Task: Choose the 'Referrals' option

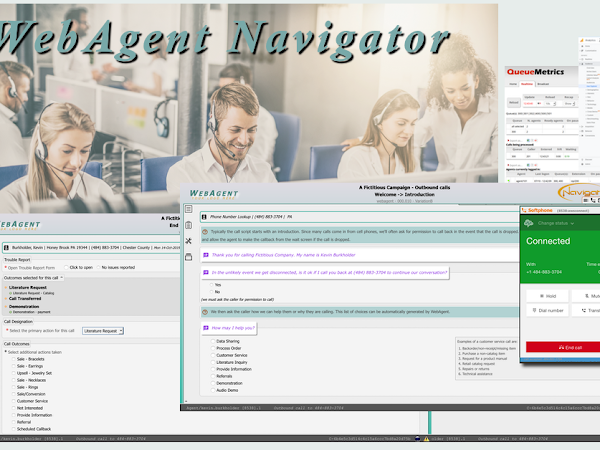Action: pos(213,376)
